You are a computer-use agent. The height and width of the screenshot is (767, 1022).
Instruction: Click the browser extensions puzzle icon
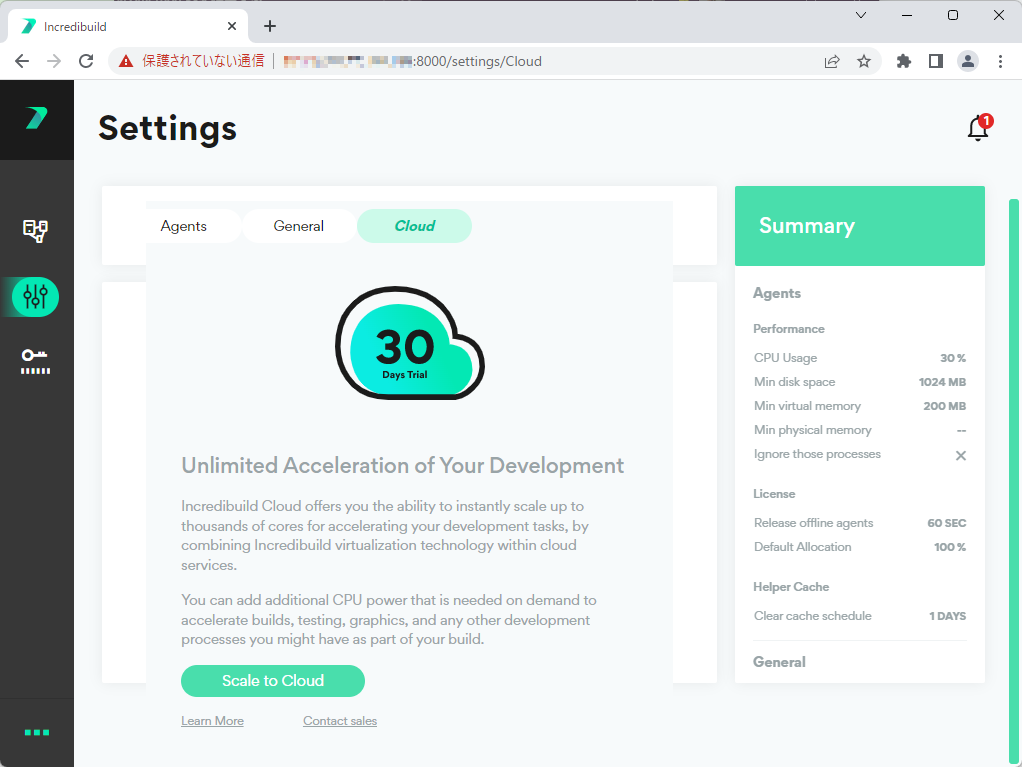pyautogui.click(x=903, y=60)
